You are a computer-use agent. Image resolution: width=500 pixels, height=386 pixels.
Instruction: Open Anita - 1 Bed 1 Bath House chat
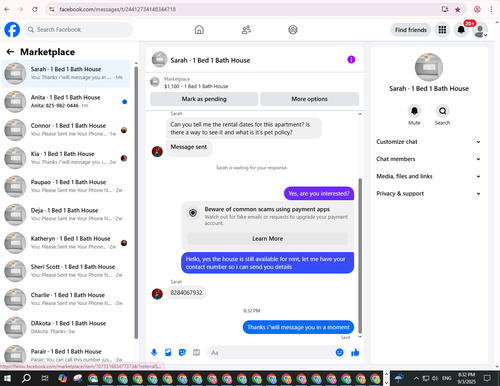coord(66,102)
